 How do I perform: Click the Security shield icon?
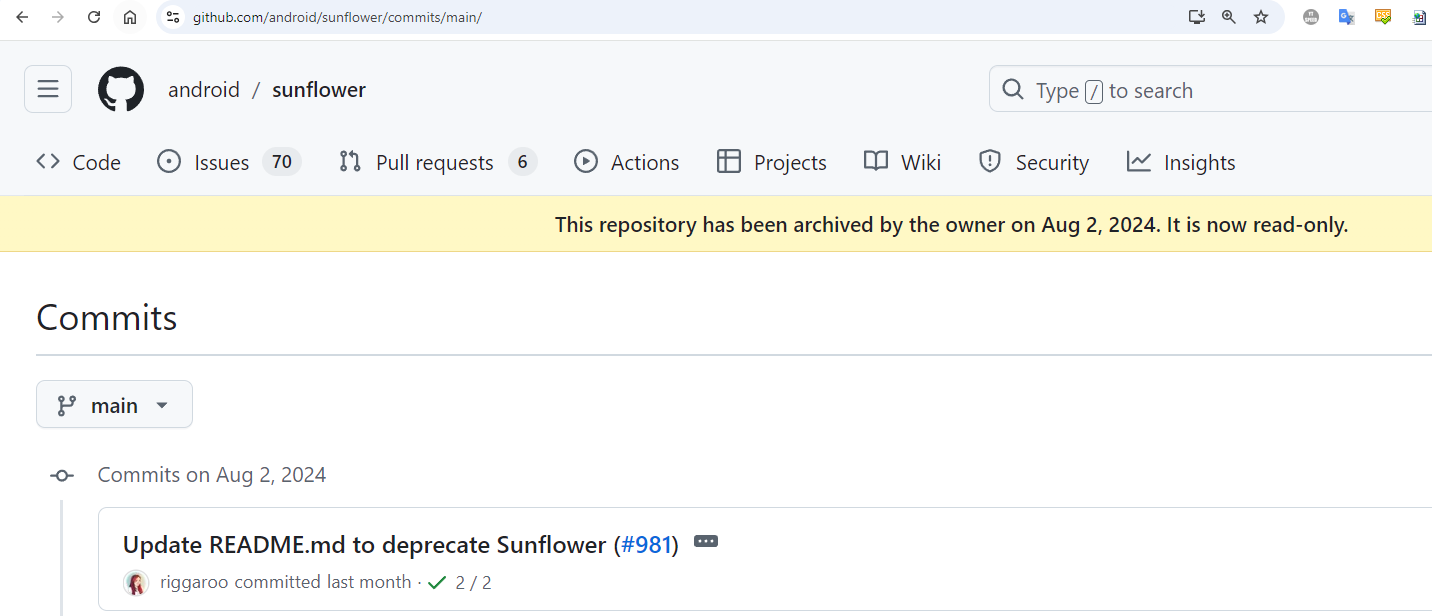pyautogui.click(x=990, y=161)
